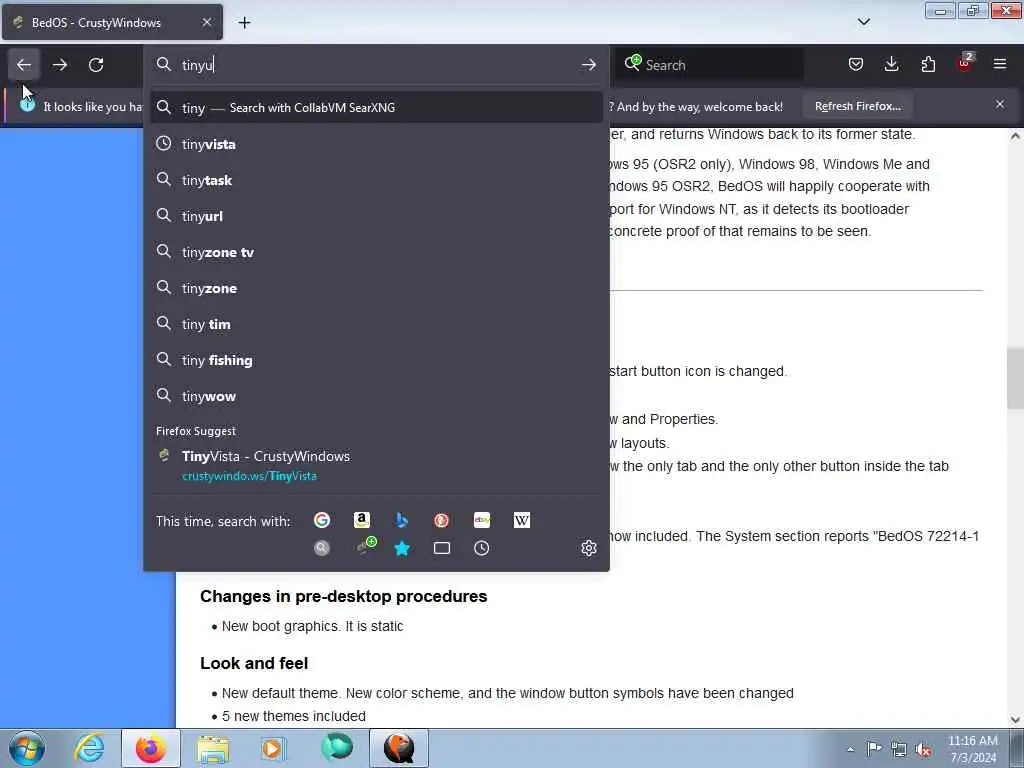Search in open Tabs icon
Screen dimensions: 1024x768
click(441, 548)
